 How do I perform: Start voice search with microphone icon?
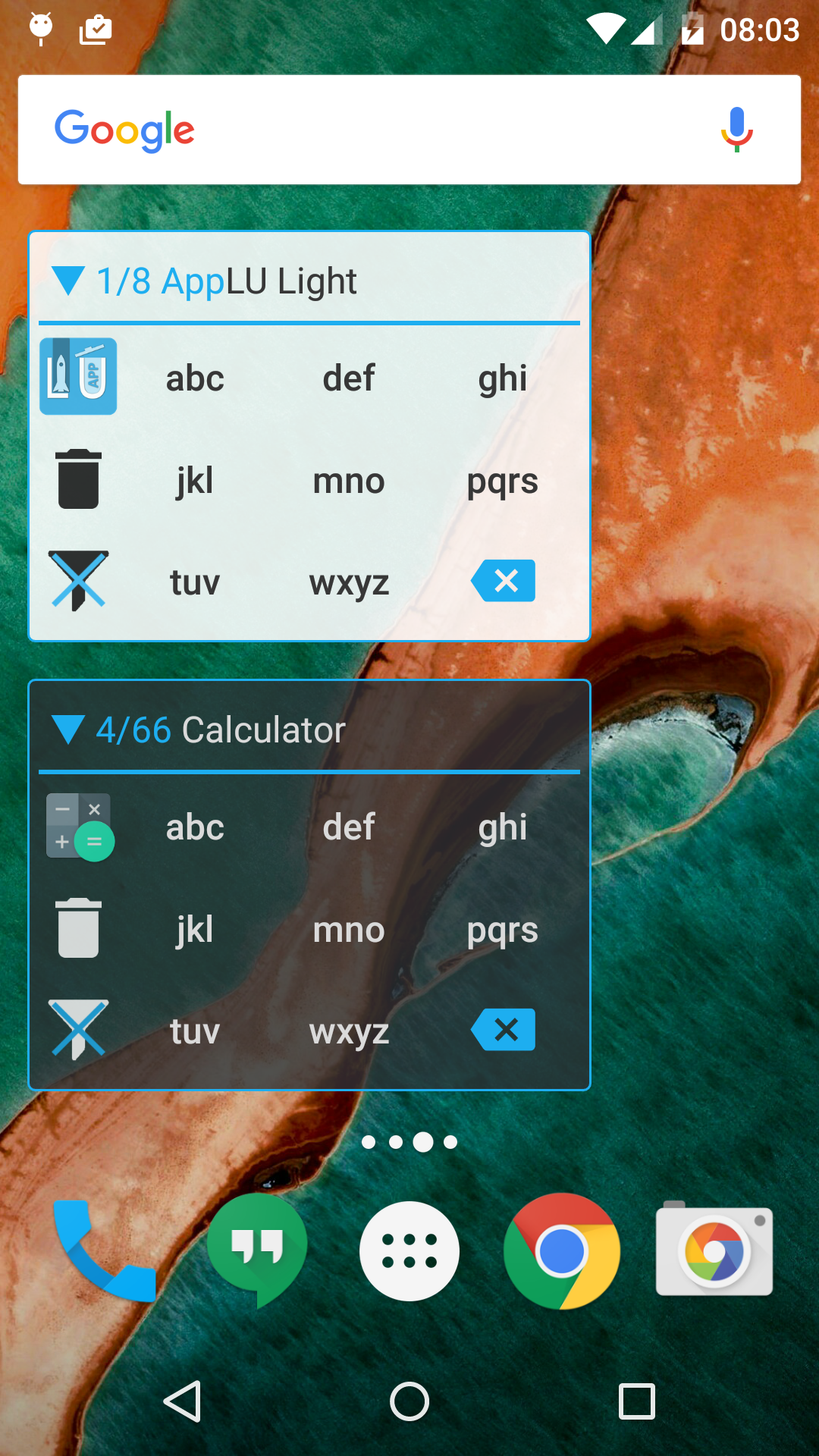pos(736,130)
